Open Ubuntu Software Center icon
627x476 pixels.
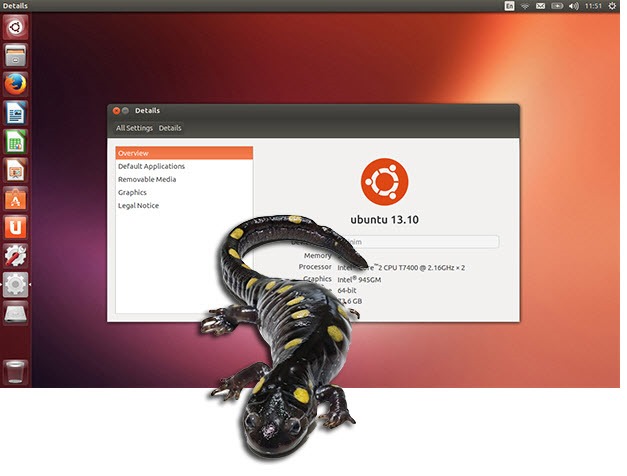coord(16,199)
